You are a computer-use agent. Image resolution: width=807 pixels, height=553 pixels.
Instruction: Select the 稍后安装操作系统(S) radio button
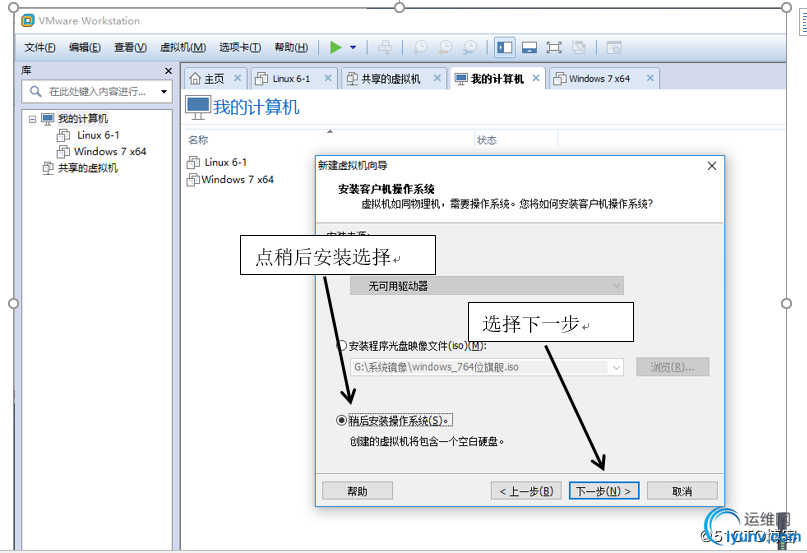[341, 420]
